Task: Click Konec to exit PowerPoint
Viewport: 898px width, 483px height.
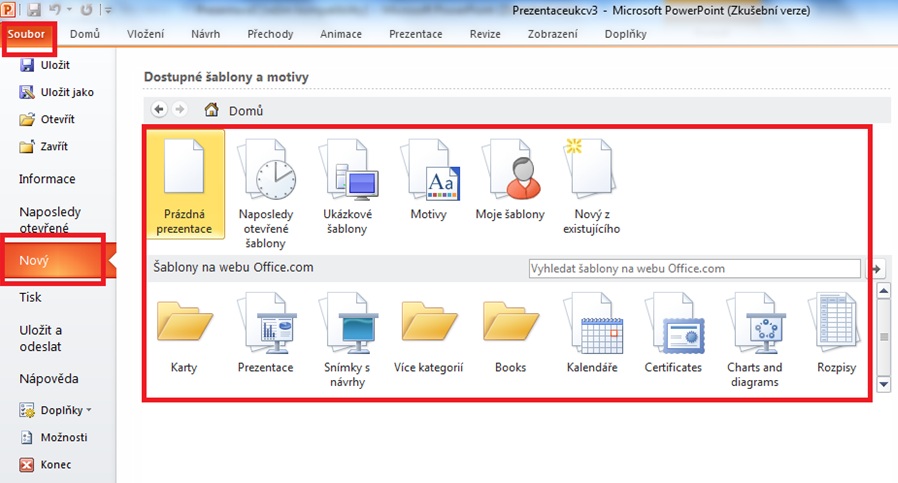Action: click(x=45, y=465)
